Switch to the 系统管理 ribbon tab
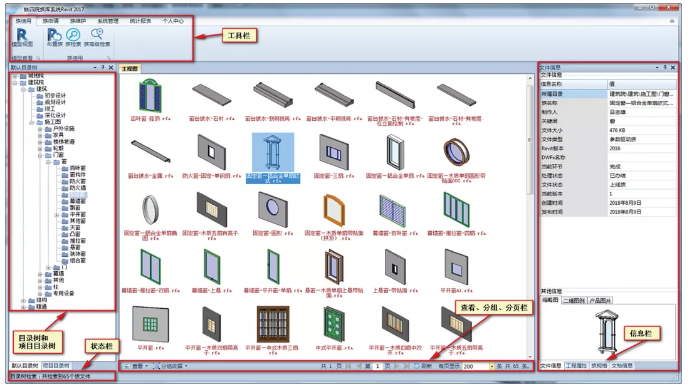This screenshot has width=693, height=390. [x=108, y=21]
